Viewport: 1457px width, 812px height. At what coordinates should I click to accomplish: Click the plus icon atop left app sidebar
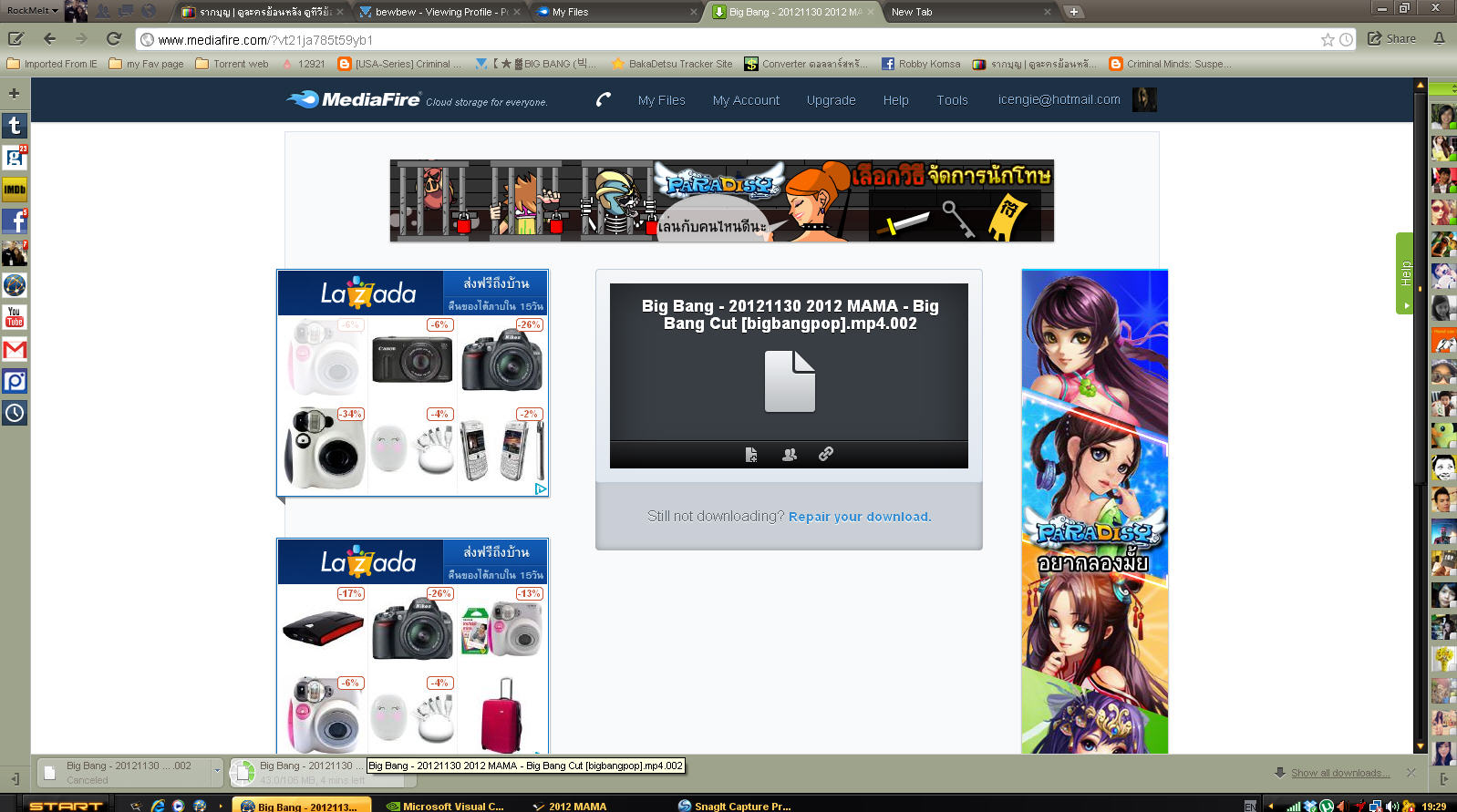point(14,93)
